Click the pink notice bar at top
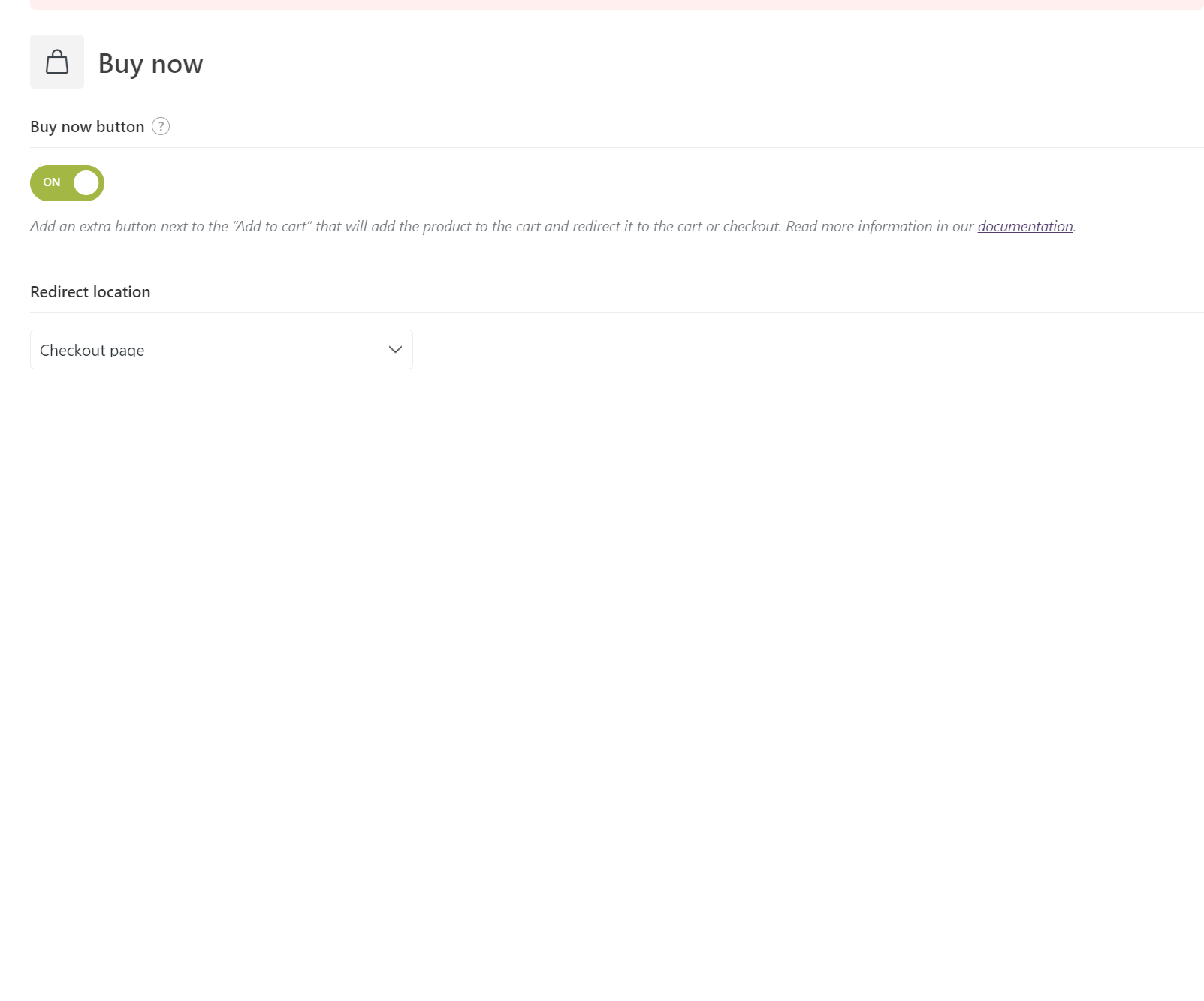 617,5
